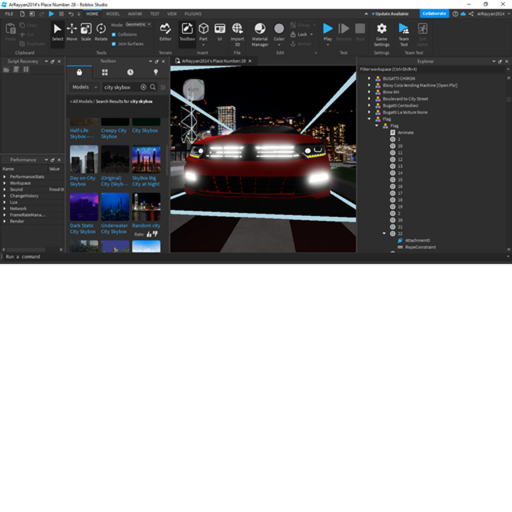Open Material Manager
The width and height of the screenshot is (512, 512).
[260, 34]
